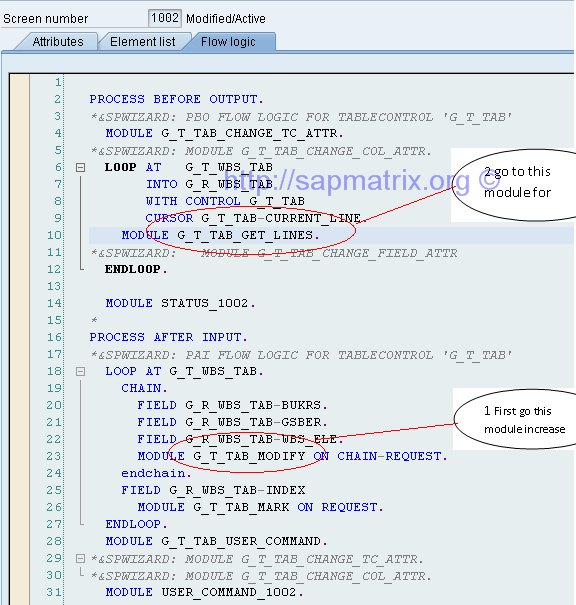
Task: Click FIELD G_R_WBS_TAB-GSBER line
Action: [x=232, y=422]
